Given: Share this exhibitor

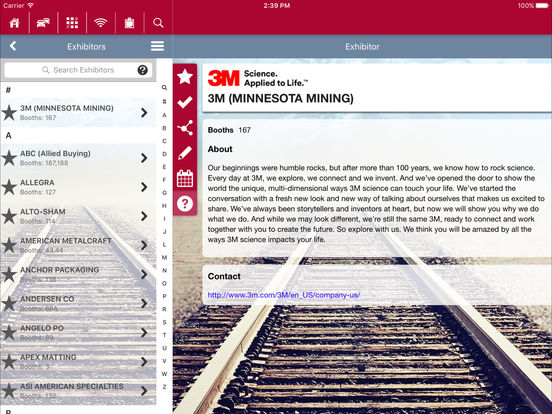Looking at the screenshot, I should [185, 128].
